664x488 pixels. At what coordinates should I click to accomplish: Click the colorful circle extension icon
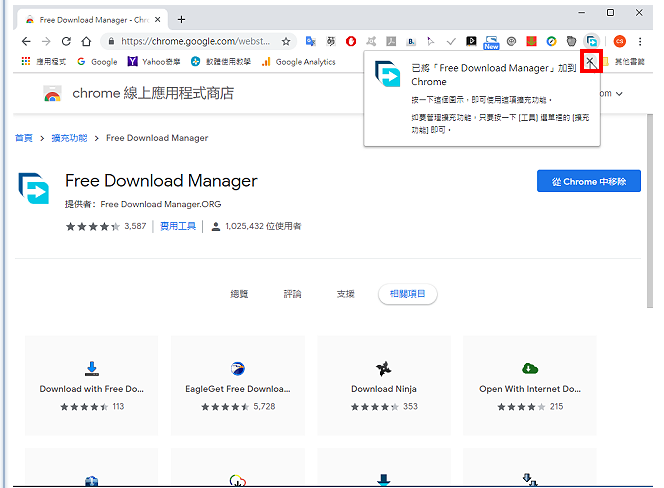(x=551, y=41)
